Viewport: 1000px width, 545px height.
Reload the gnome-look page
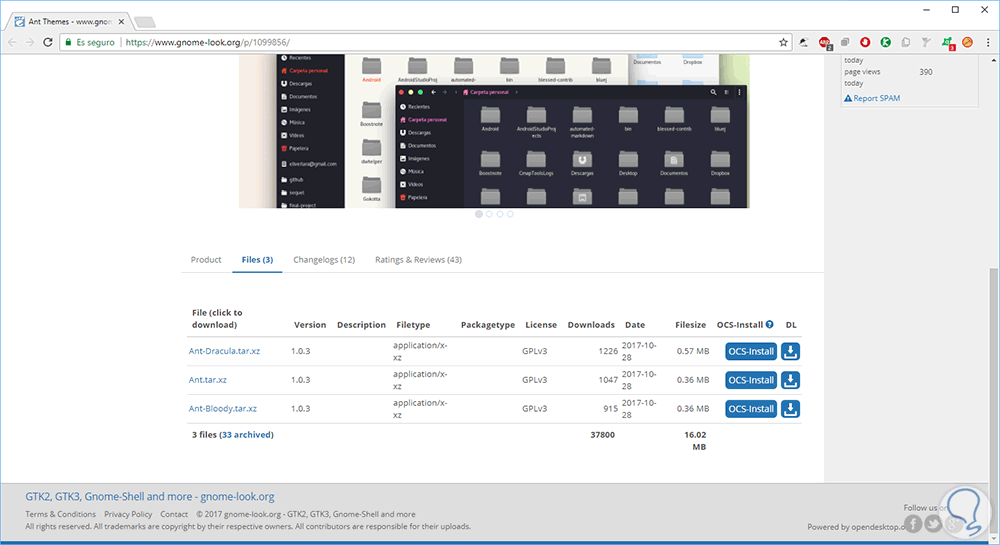coord(48,42)
